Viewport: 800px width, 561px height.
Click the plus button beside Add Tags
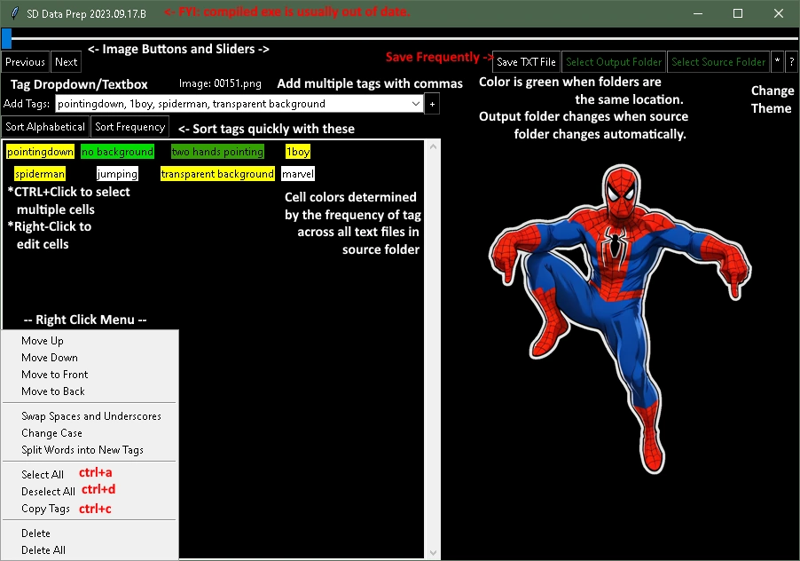click(432, 104)
